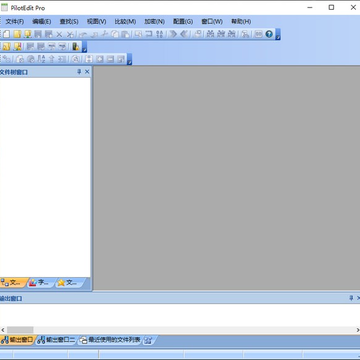The height and width of the screenshot is (360, 360).
Task: Click the Undo arrow icon
Action: tap(83, 34)
